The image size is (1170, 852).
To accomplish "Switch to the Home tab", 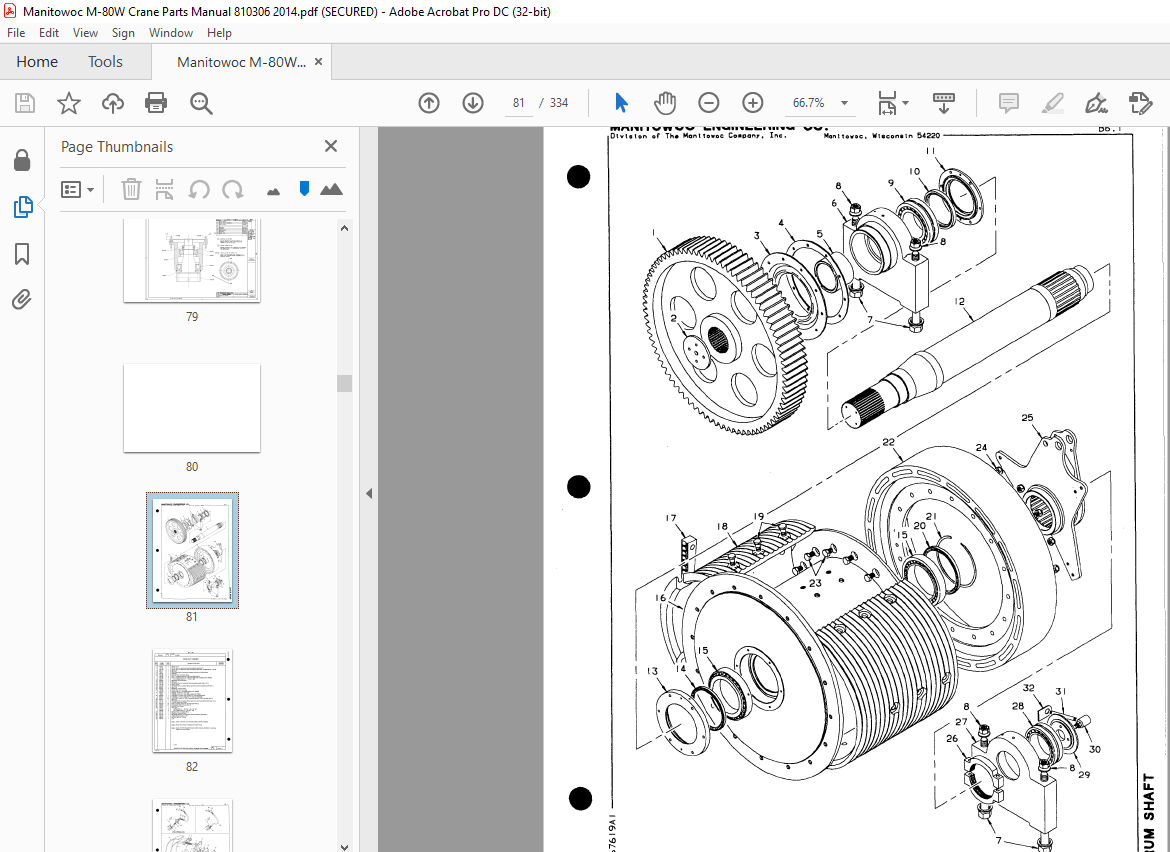I will 37,62.
